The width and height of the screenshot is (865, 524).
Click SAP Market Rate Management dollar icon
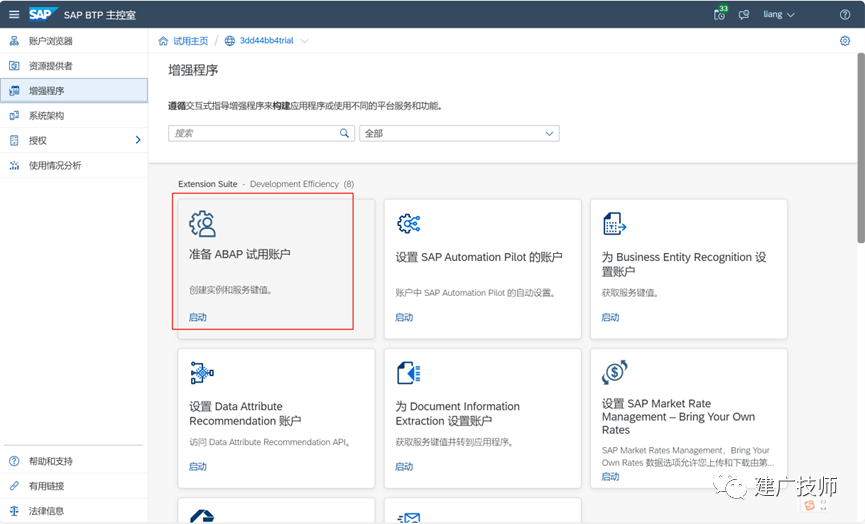615,372
